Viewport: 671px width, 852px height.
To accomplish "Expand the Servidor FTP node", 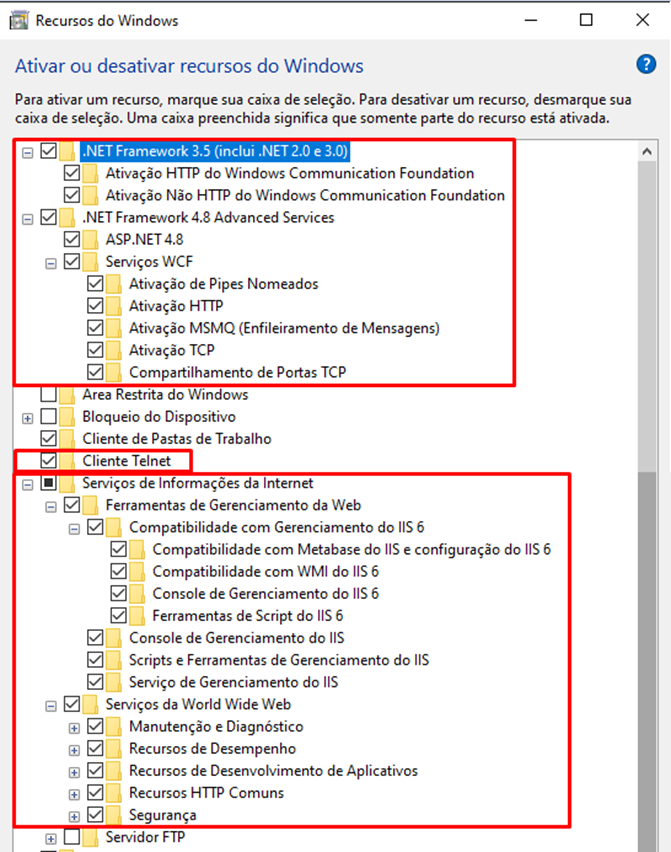I will pyautogui.click(x=51, y=839).
